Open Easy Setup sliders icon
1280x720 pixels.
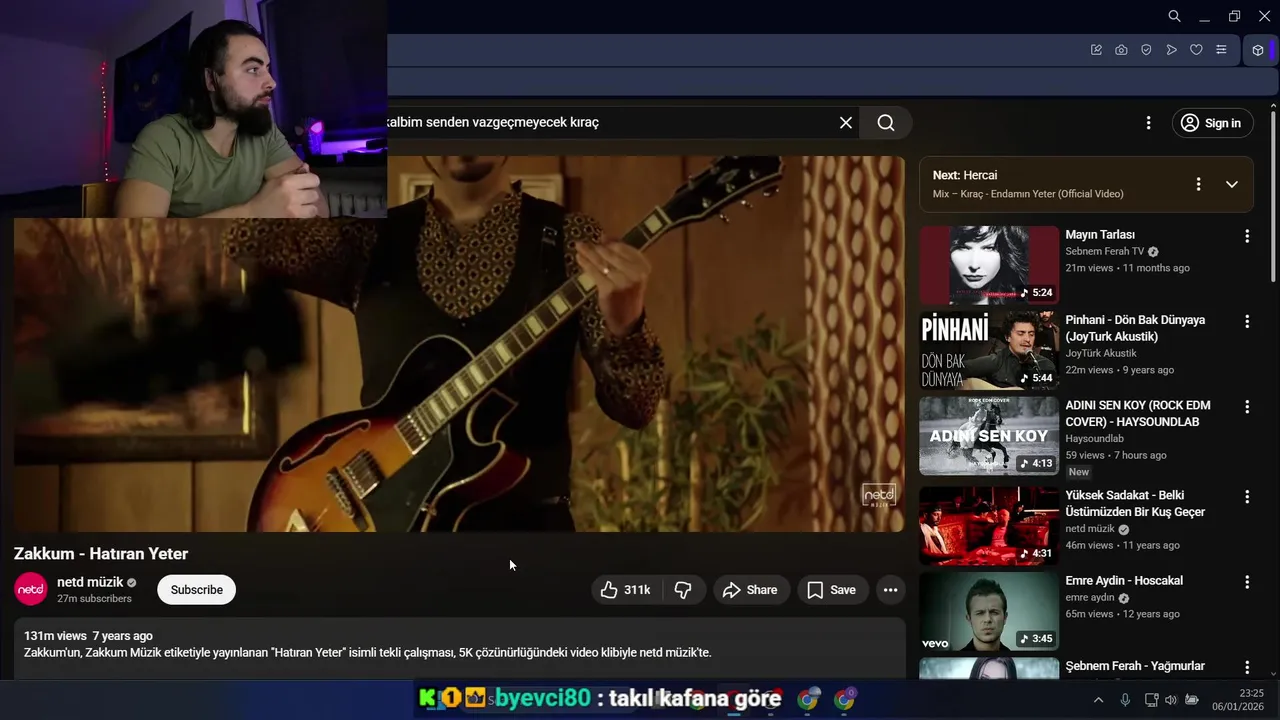tap(1221, 50)
